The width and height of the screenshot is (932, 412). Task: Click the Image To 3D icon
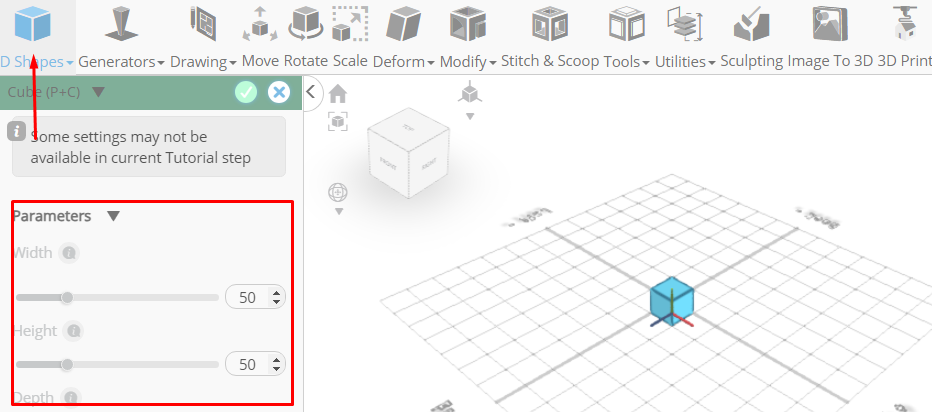tap(830, 24)
